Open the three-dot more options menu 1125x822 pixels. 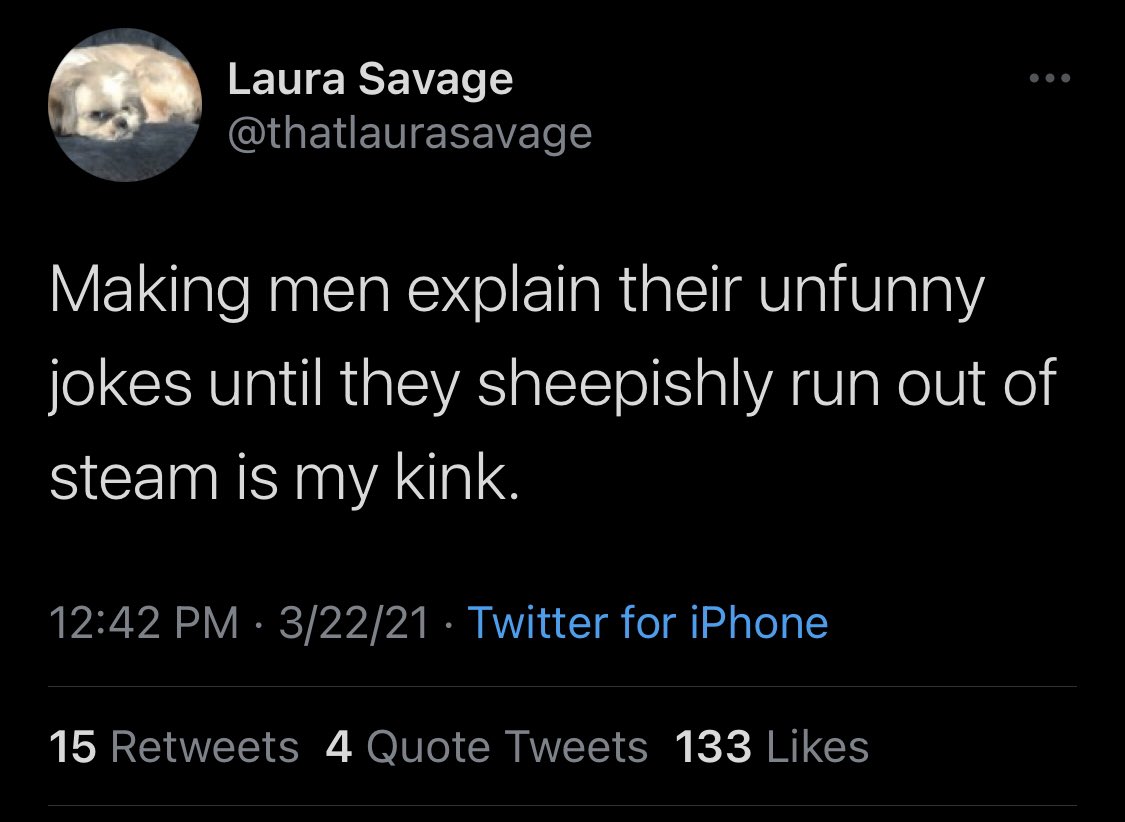(1050, 77)
